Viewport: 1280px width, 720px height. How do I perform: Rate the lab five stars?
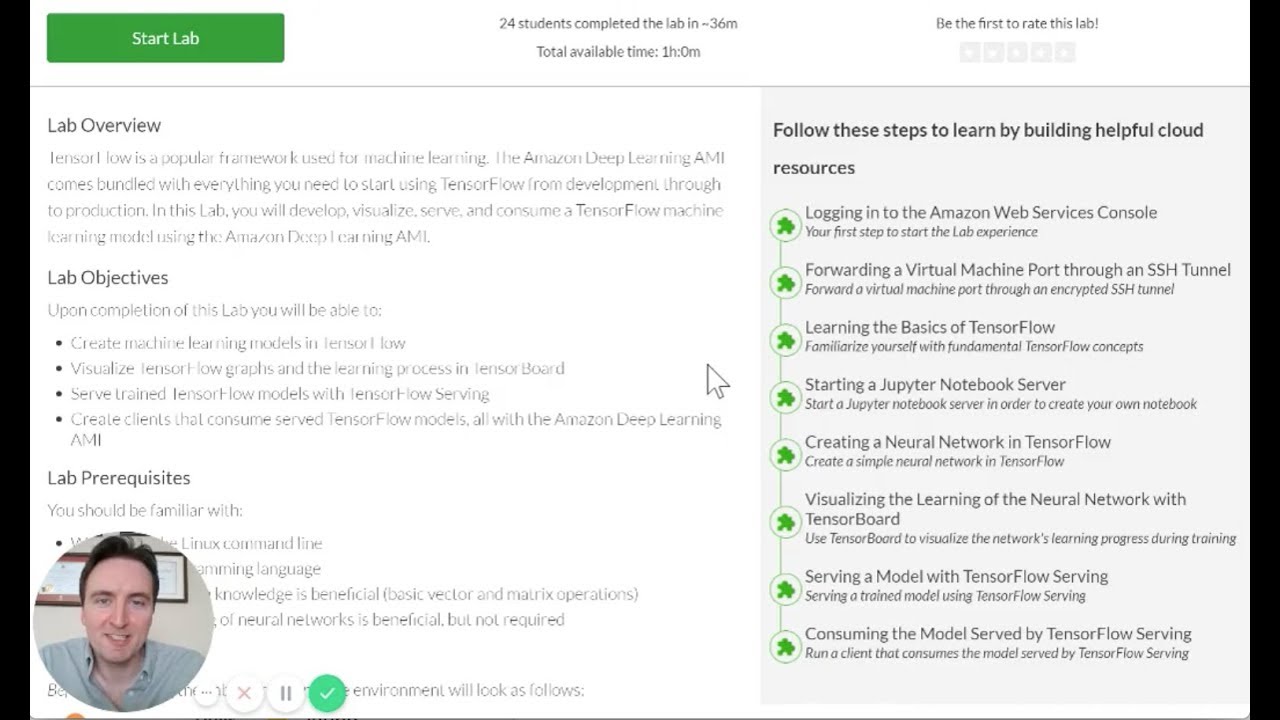pos(1065,53)
